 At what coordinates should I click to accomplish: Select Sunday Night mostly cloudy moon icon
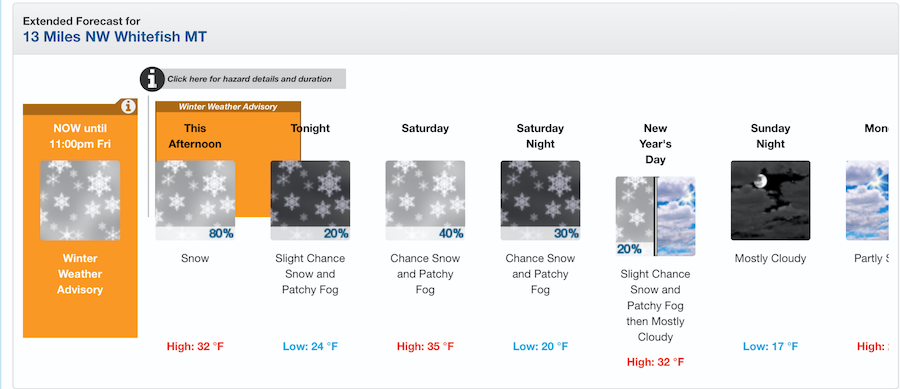770,200
